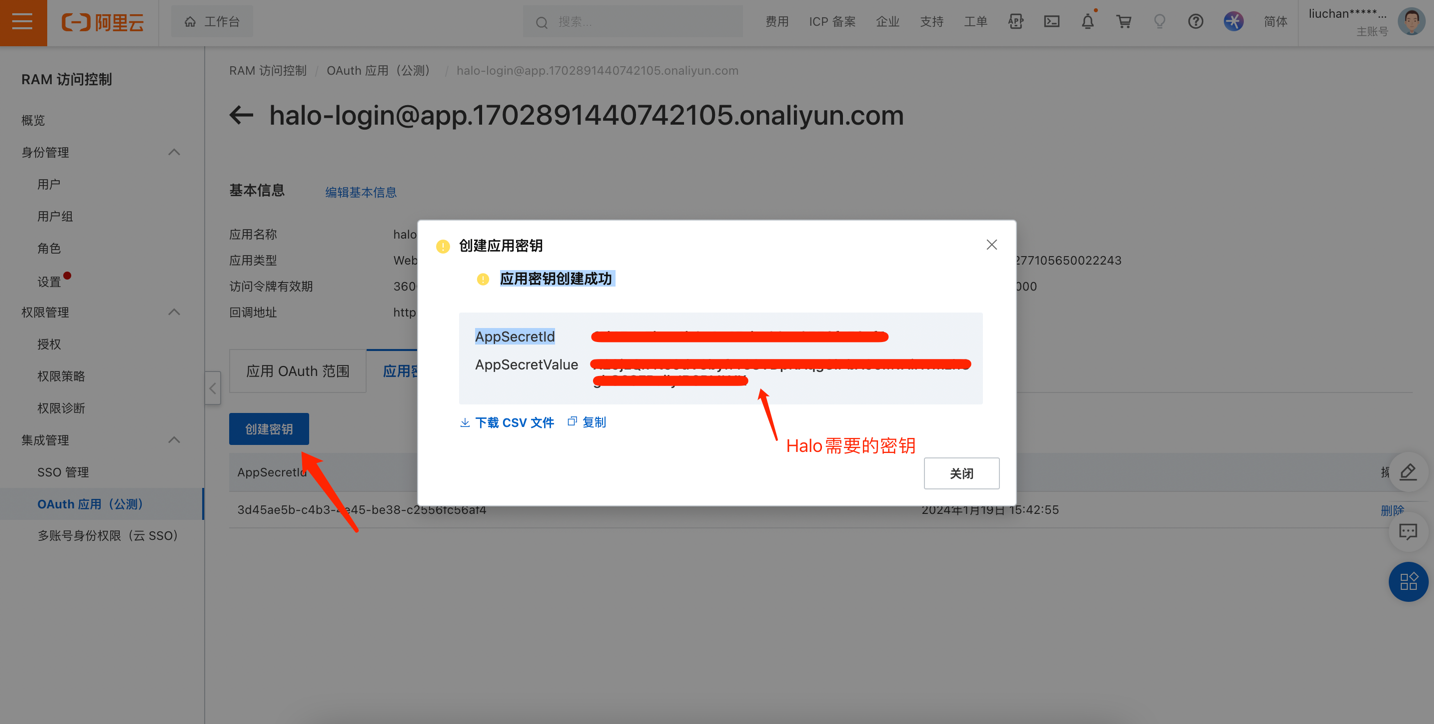Open the shopping cart icon

point(1124,21)
